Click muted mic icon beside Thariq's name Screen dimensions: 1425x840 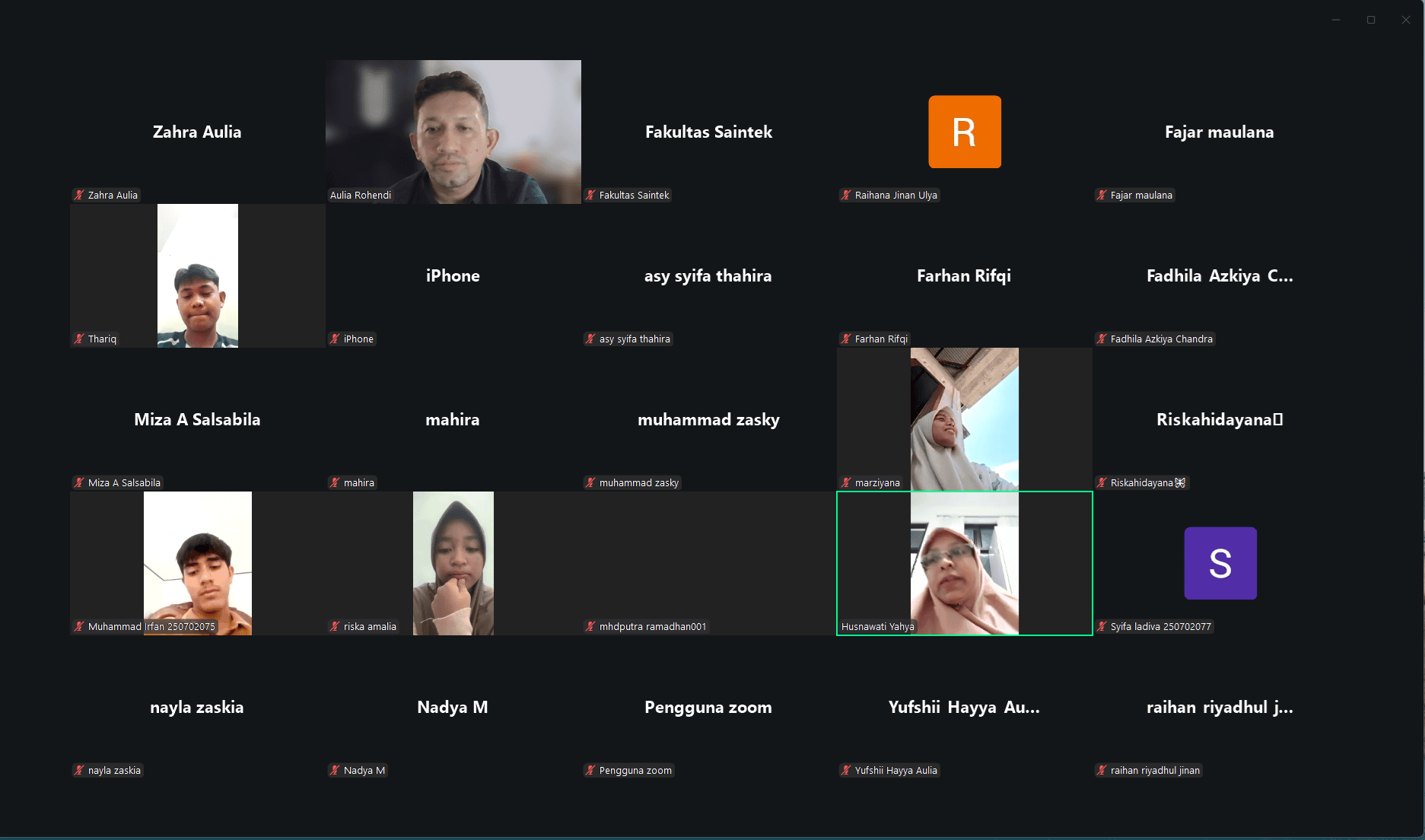[79, 339]
